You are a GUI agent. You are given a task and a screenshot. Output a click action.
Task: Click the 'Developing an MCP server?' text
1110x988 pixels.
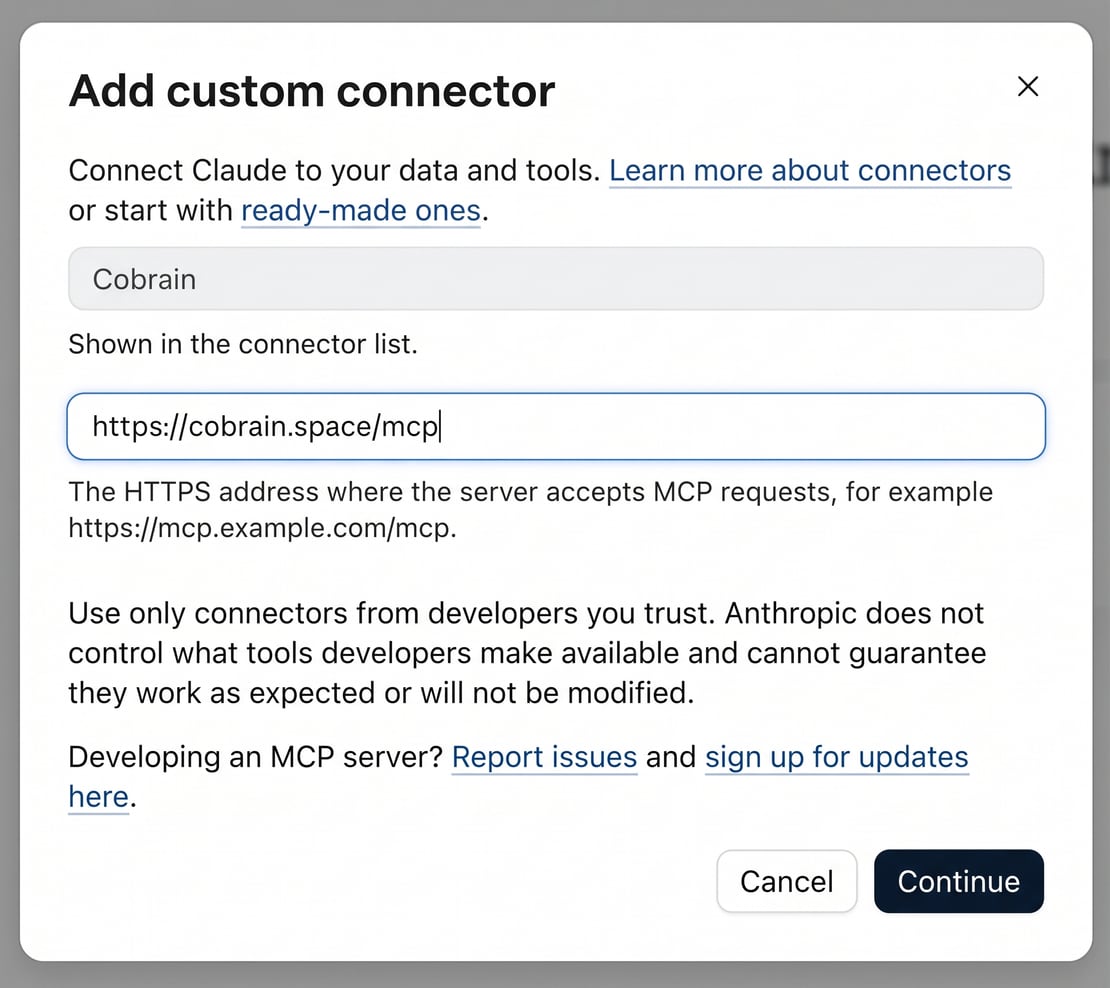256,757
